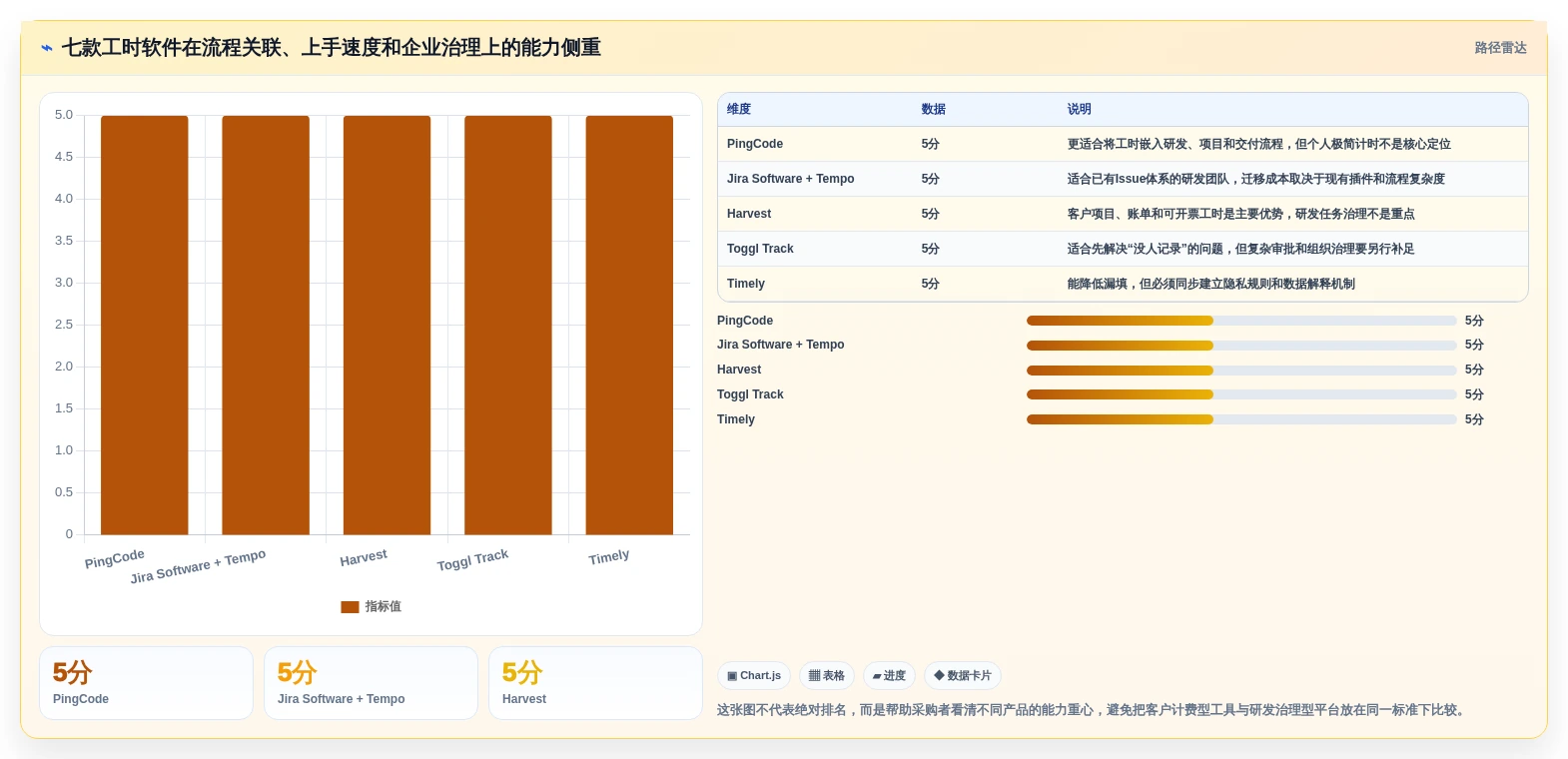Click the PingCode progress bar

coord(1241,321)
